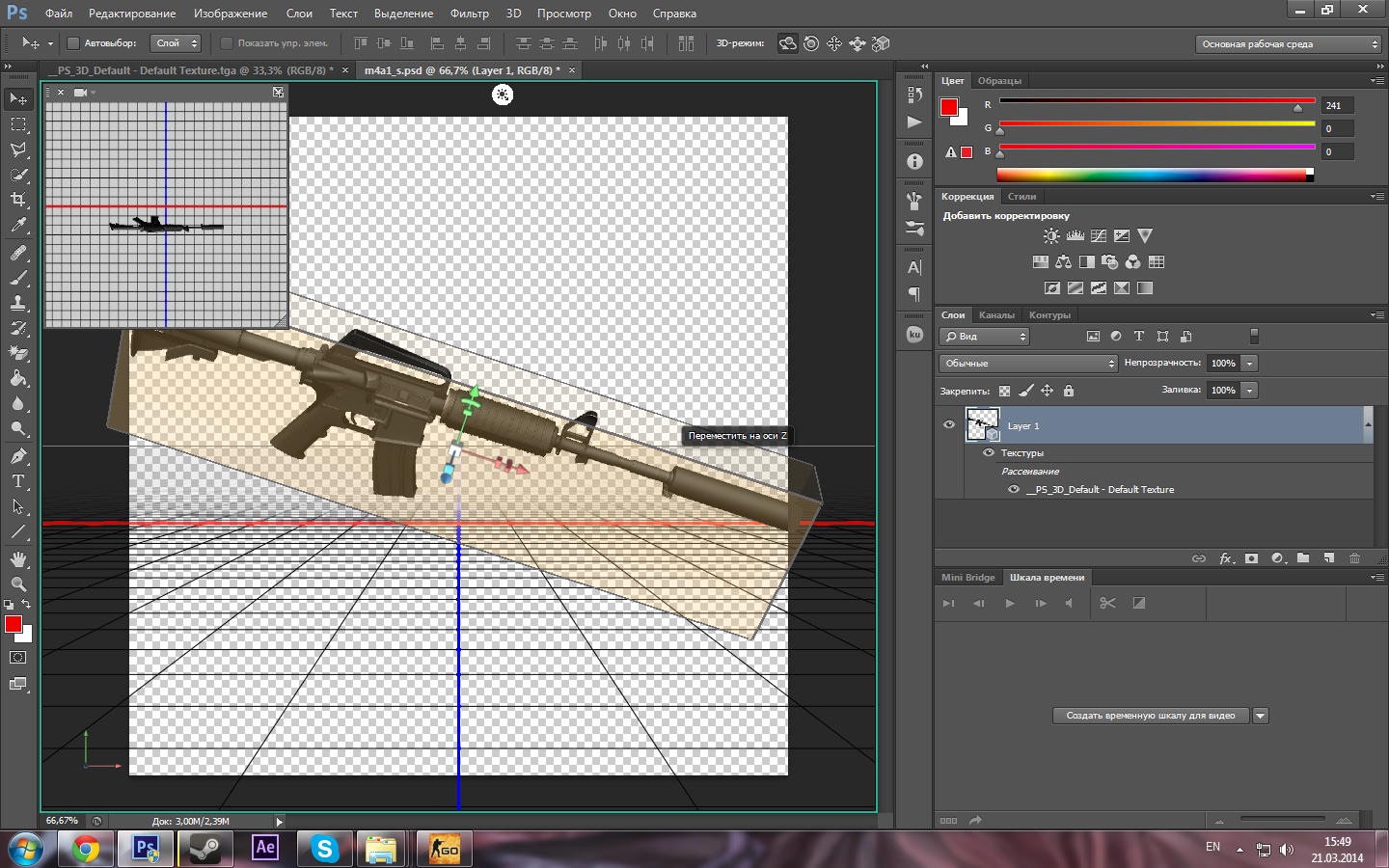The image size is (1389, 868).
Task: Click Создать временную шкалу для видео
Action: click(x=1151, y=716)
